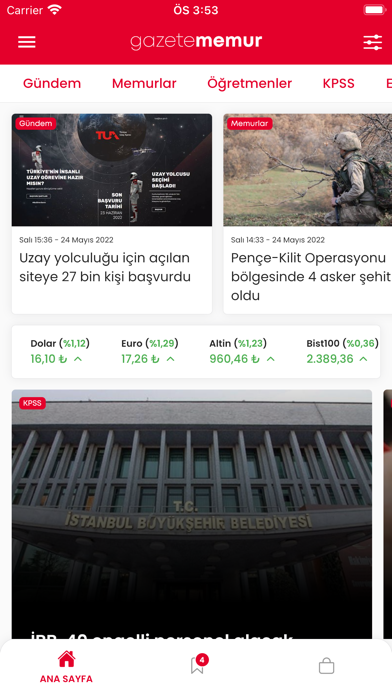Tap the 17,26 ₺ euro value
Screen dimensions: 392x696
tap(140, 359)
